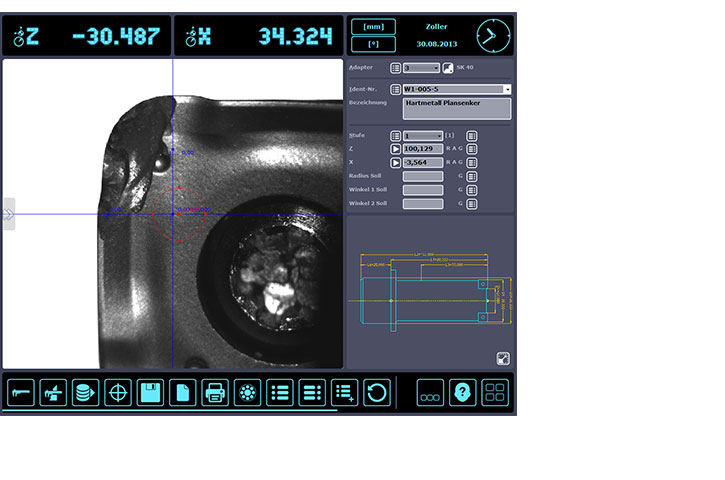Expand the Ident-Nr. W1-005-5 dropdown
This screenshot has width=725, height=480.
pos(507,90)
